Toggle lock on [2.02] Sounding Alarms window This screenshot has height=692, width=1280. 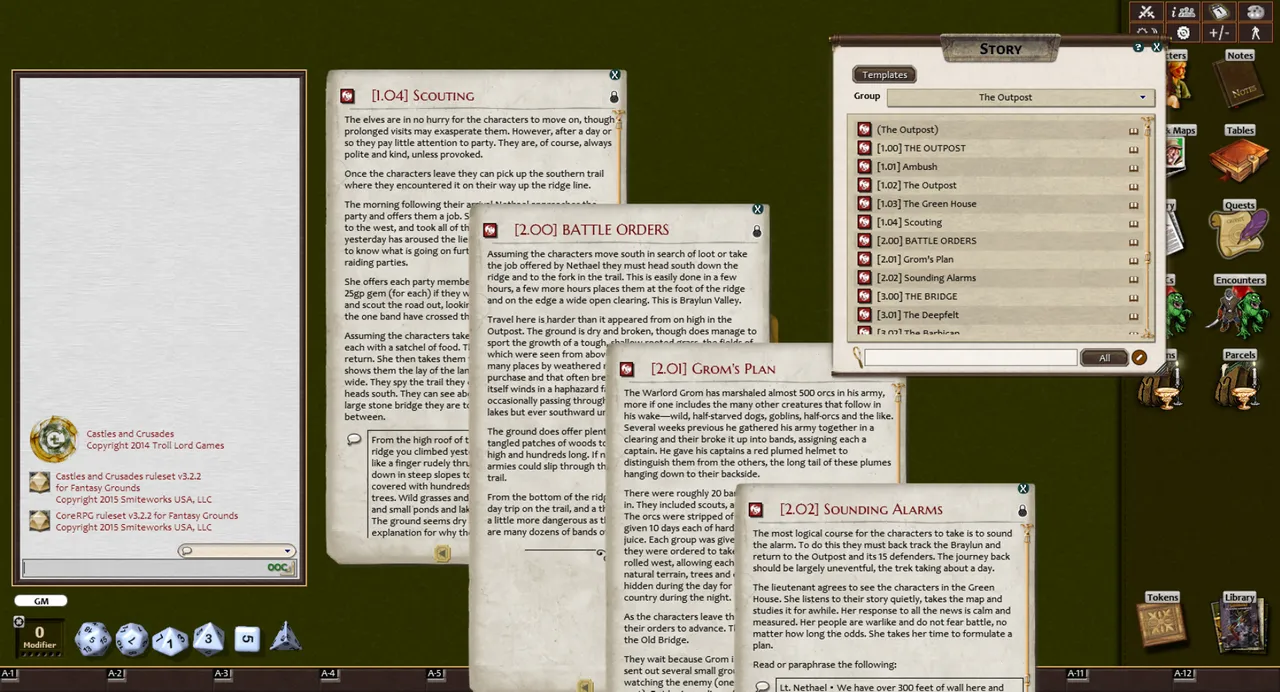click(x=1022, y=511)
